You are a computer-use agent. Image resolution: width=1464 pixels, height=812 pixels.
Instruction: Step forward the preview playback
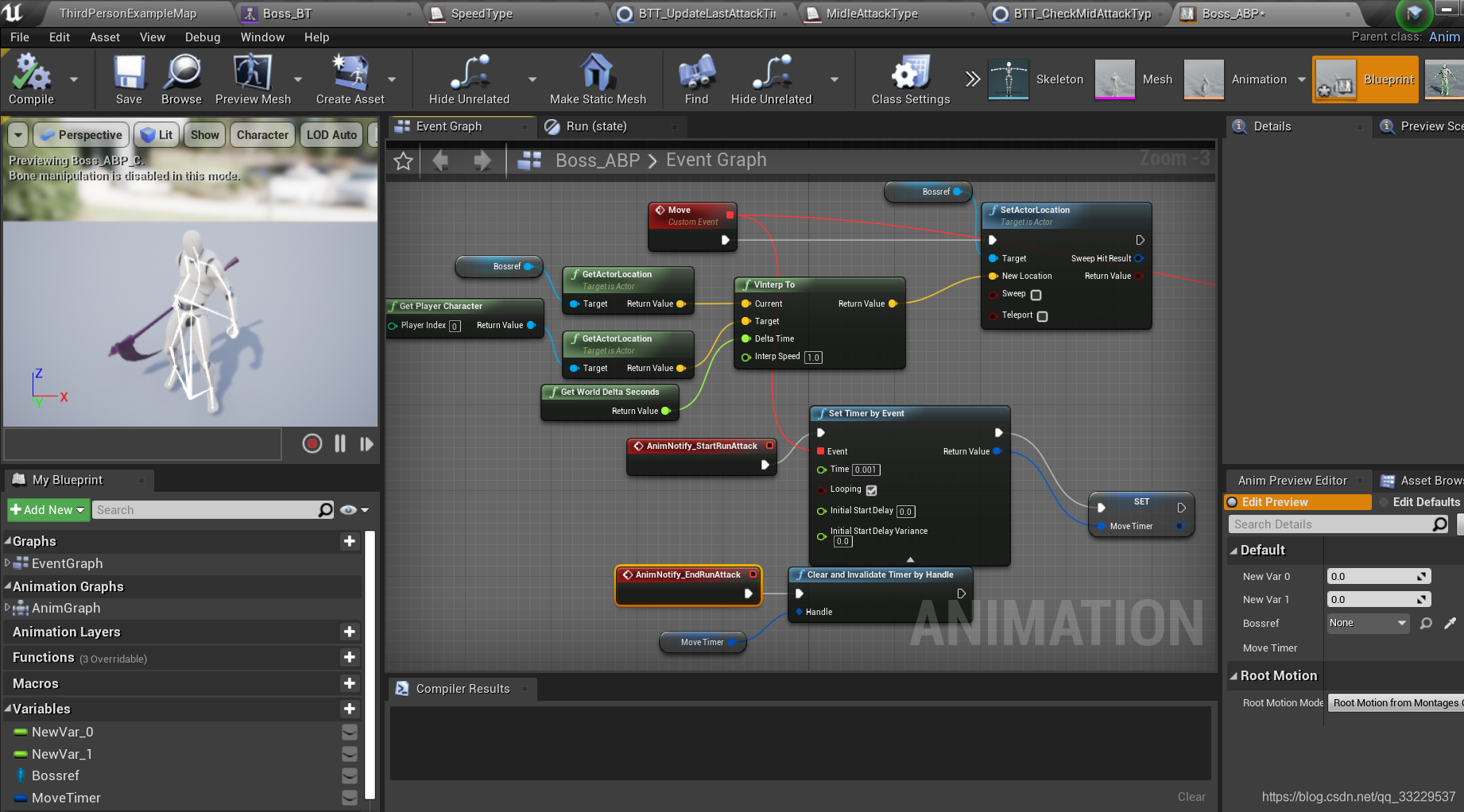click(x=366, y=443)
